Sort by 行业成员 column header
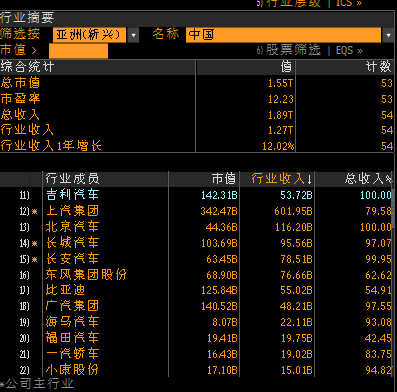Viewport: 397px width, 392px height. pyautogui.click(x=72, y=179)
